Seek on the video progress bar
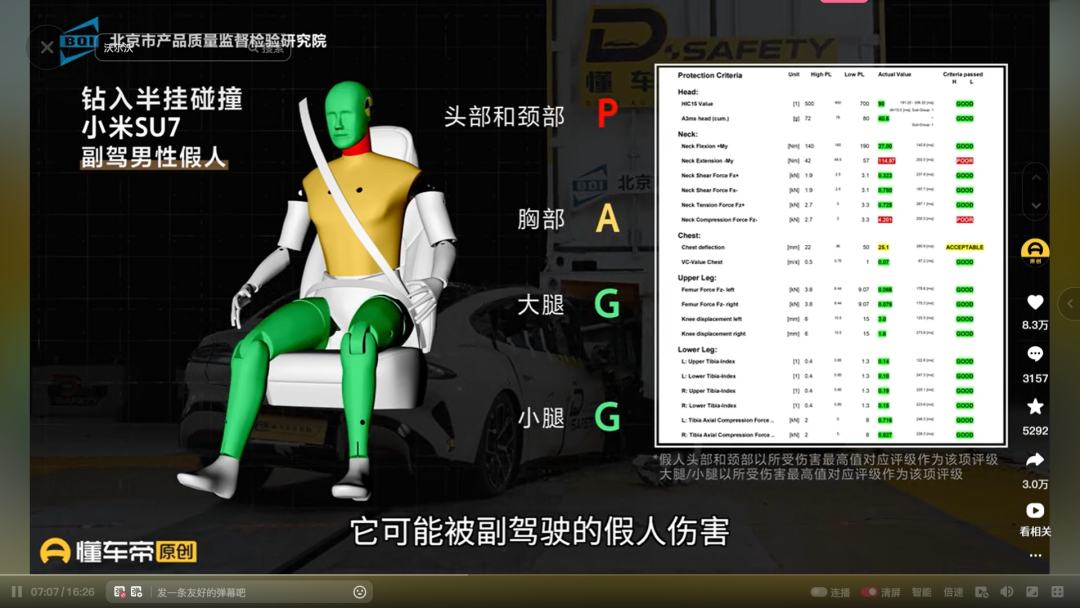Screen dimensions: 1080x608 tap(540, 576)
